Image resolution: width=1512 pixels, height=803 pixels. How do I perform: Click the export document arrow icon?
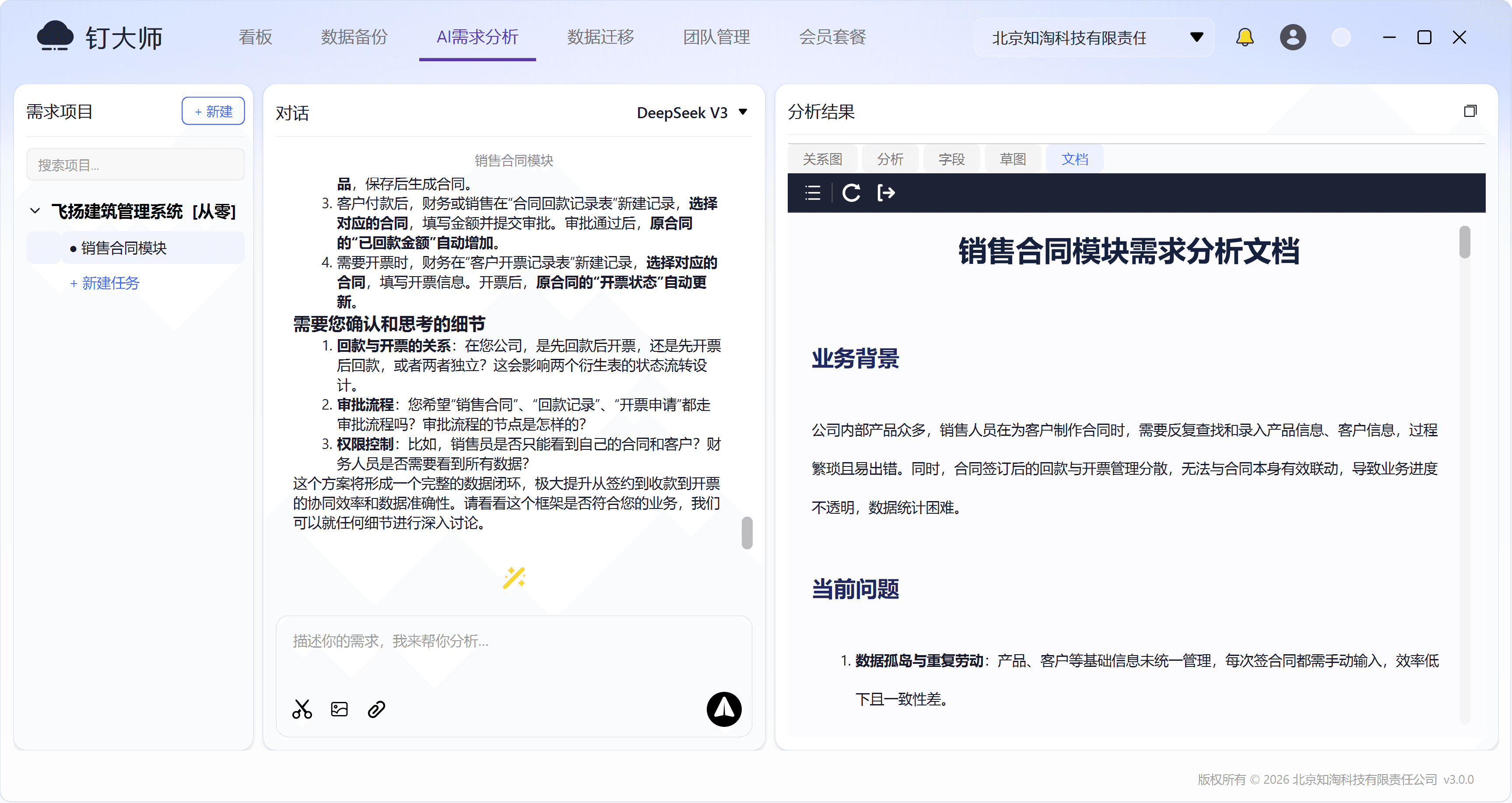point(886,193)
